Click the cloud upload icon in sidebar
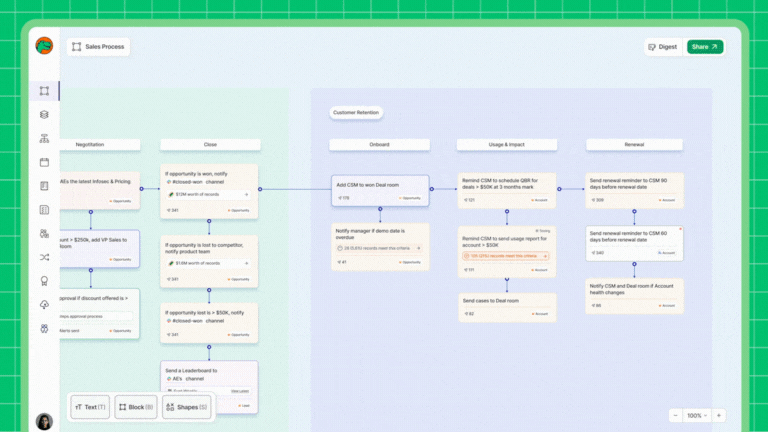Viewport: 768px width, 432px height. (x=44, y=305)
